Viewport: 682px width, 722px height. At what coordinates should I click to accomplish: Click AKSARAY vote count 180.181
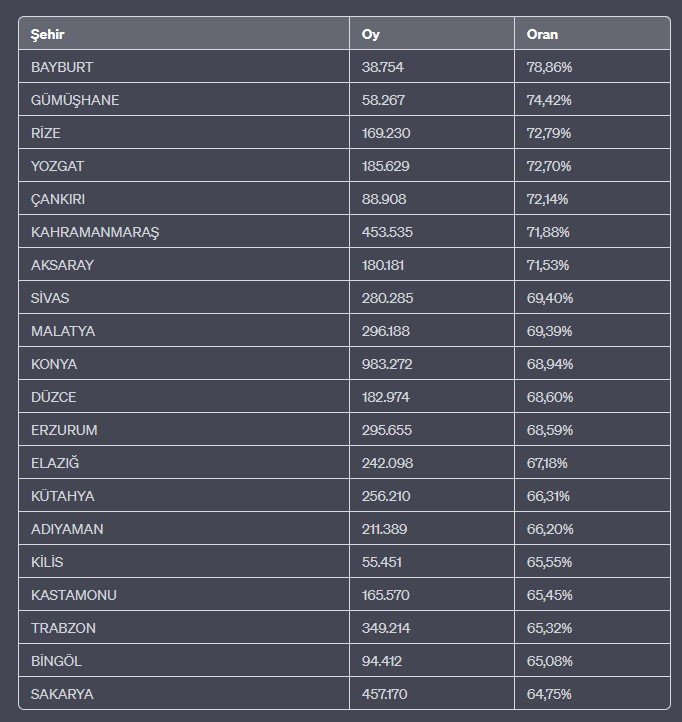pos(386,265)
